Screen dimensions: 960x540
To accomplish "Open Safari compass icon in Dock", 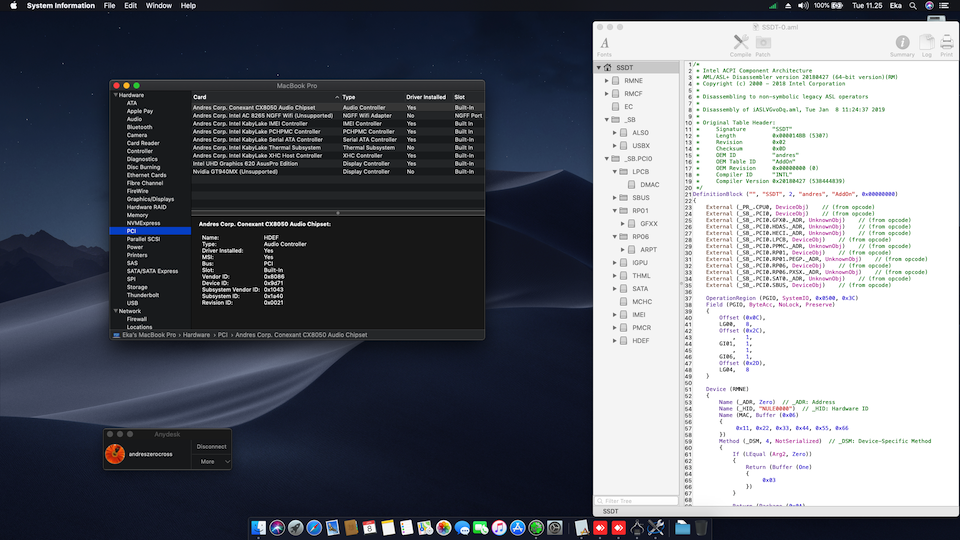I will coord(314,527).
